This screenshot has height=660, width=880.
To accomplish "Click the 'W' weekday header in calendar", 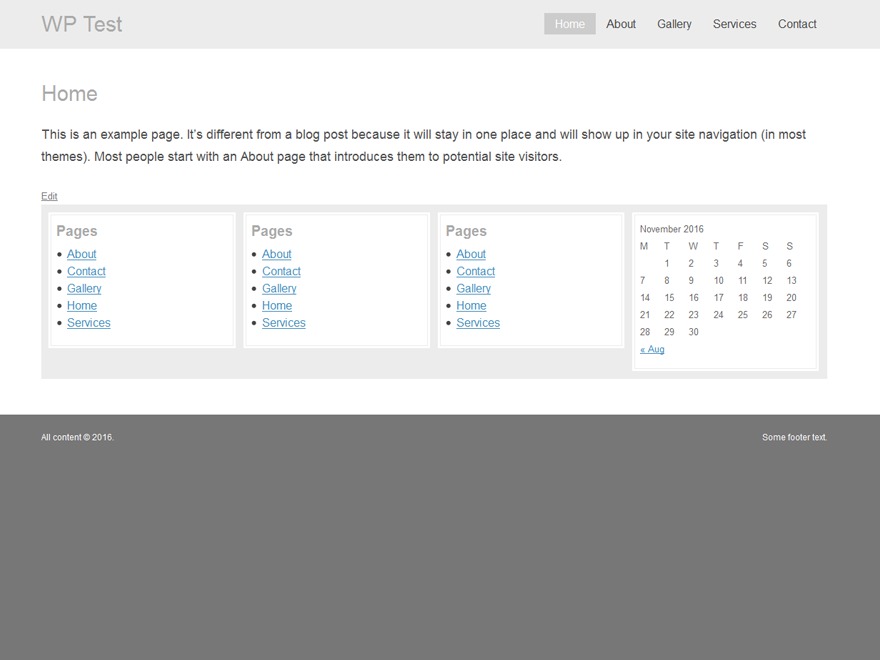I will point(693,246).
